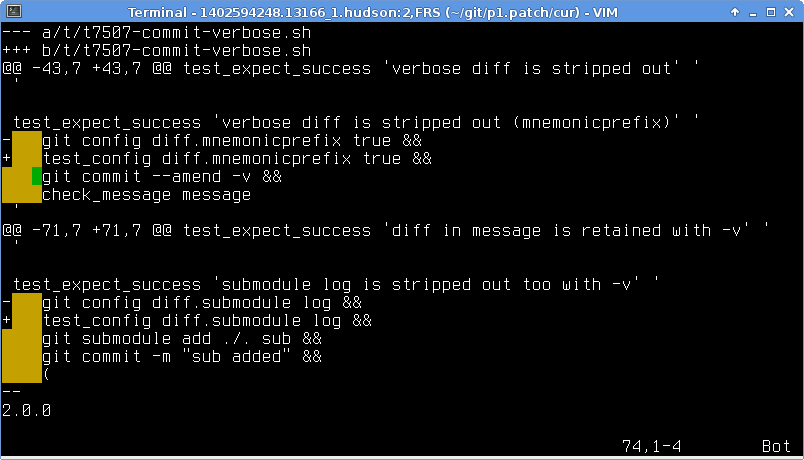The width and height of the screenshot is (804, 460).
Task: Click the '--- a/t/t7507-commit-verbose.sh' line
Action: pos(157,33)
